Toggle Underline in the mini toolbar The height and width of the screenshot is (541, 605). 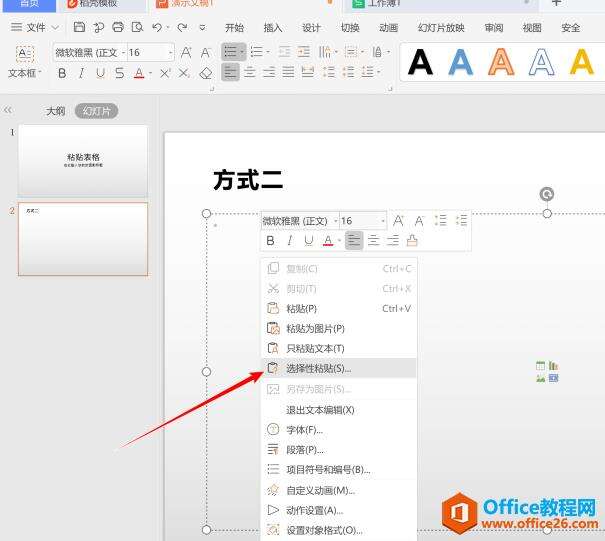point(309,241)
